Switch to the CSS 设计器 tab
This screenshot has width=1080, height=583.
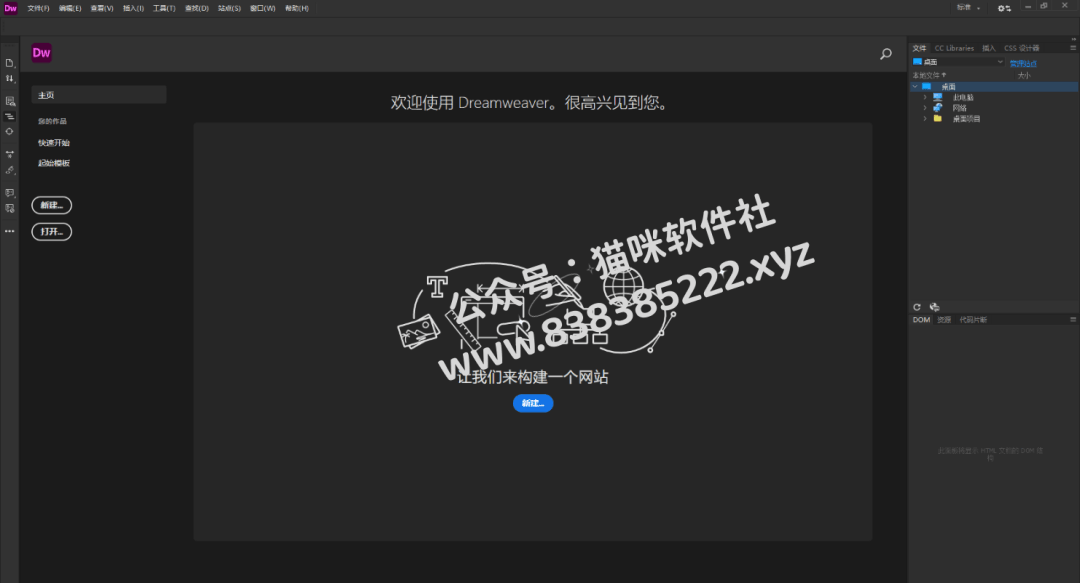(x=1021, y=48)
